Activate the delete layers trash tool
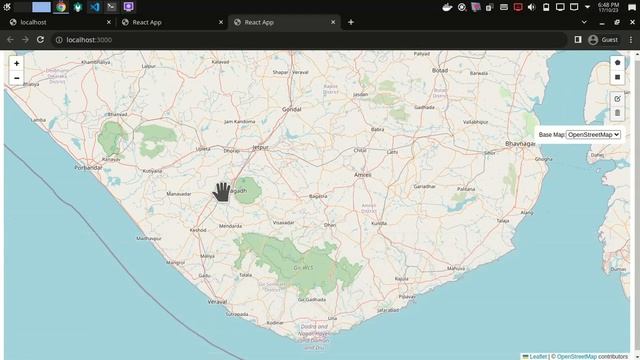 pyautogui.click(x=617, y=113)
